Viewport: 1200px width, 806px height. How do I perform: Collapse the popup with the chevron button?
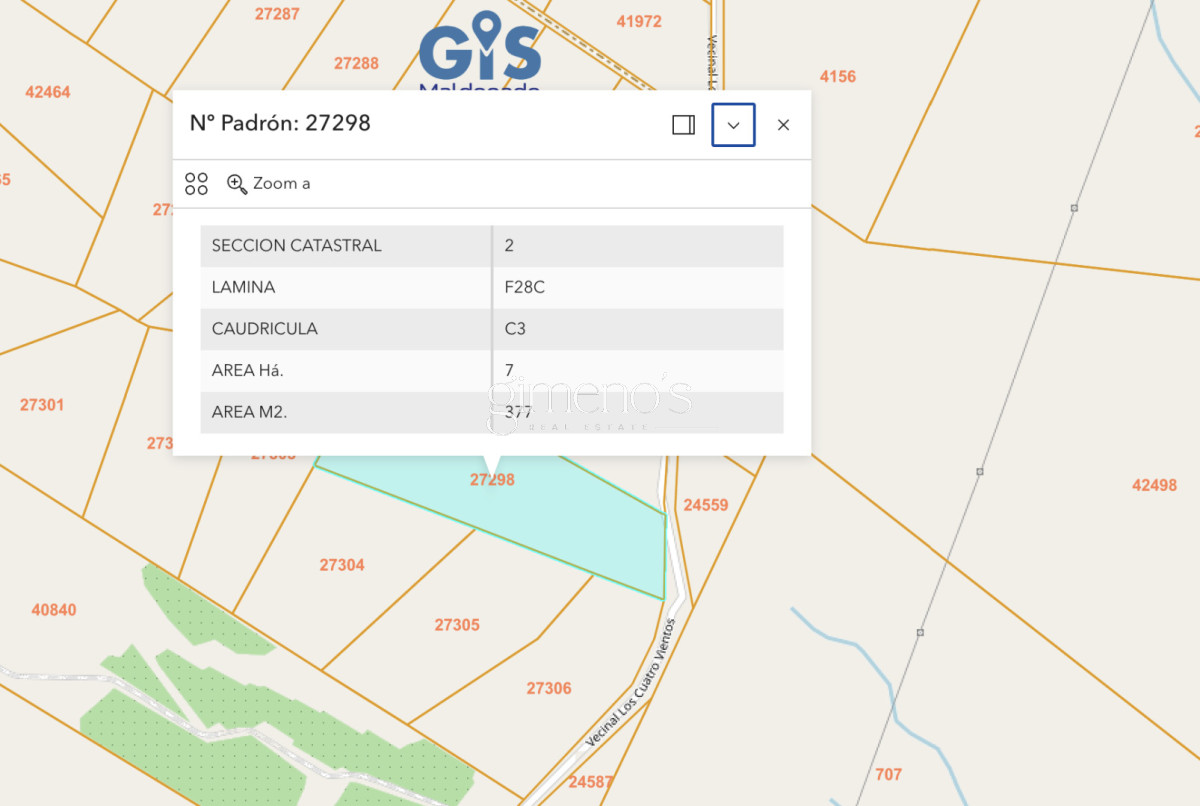coord(733,125)
